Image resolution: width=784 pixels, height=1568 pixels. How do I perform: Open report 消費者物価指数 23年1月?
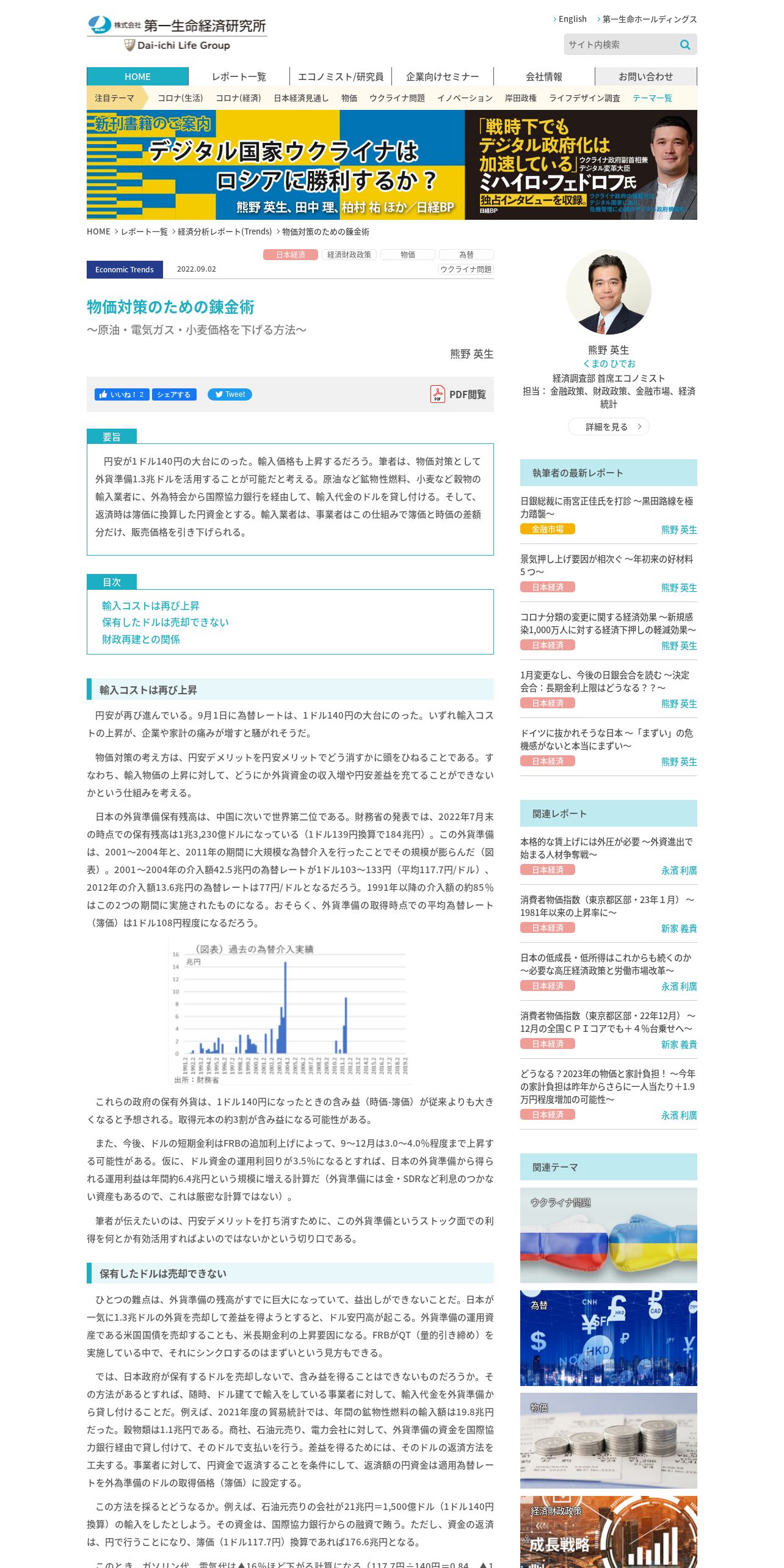pyautogui.click(x=608, y=906)
